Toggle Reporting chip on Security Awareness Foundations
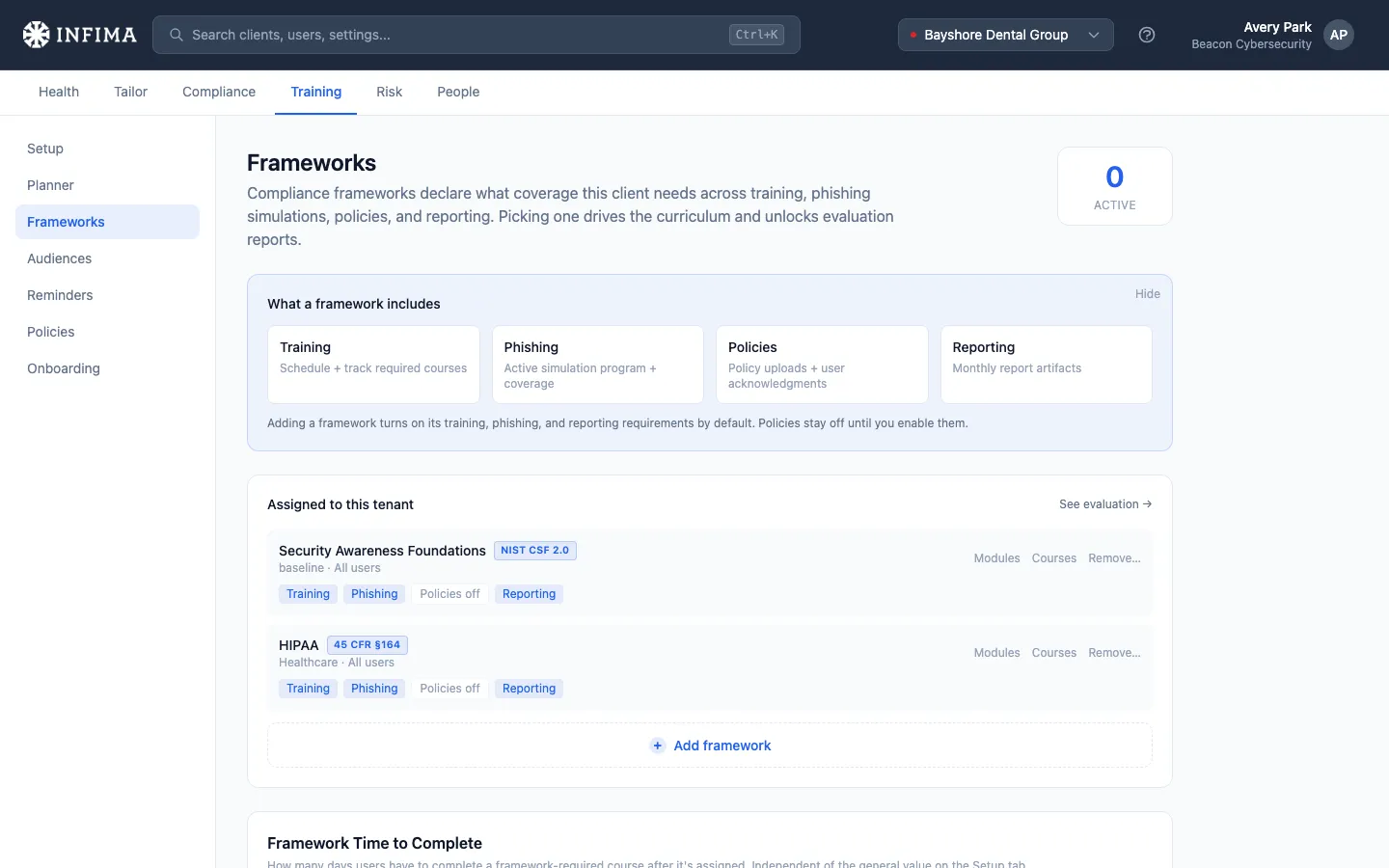 (x=529, y=594)
